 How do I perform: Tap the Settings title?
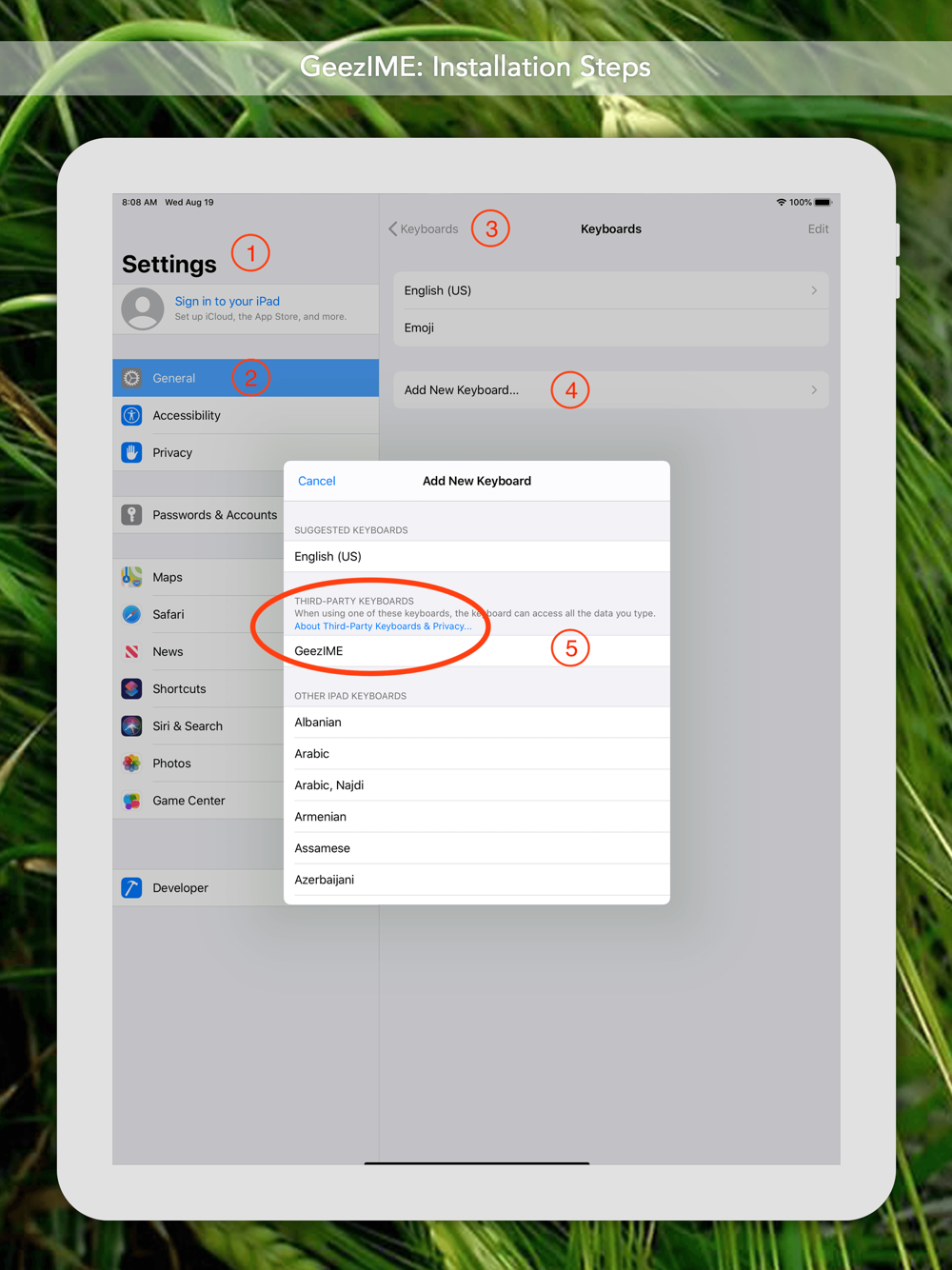[x=169, y=264]
